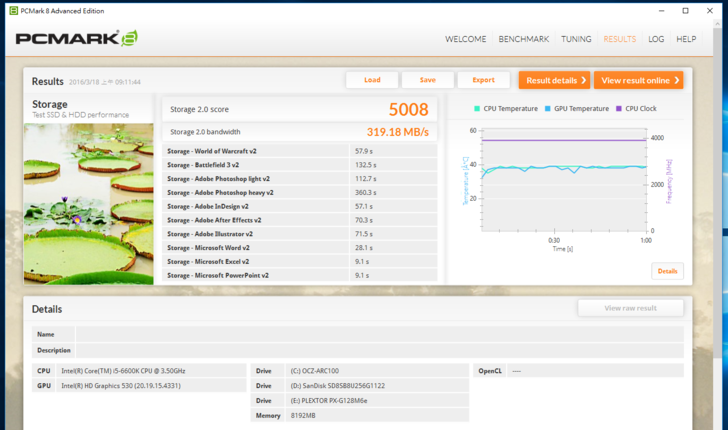Open the Help menu
This screenshot has width=728, height=430.
686,40
